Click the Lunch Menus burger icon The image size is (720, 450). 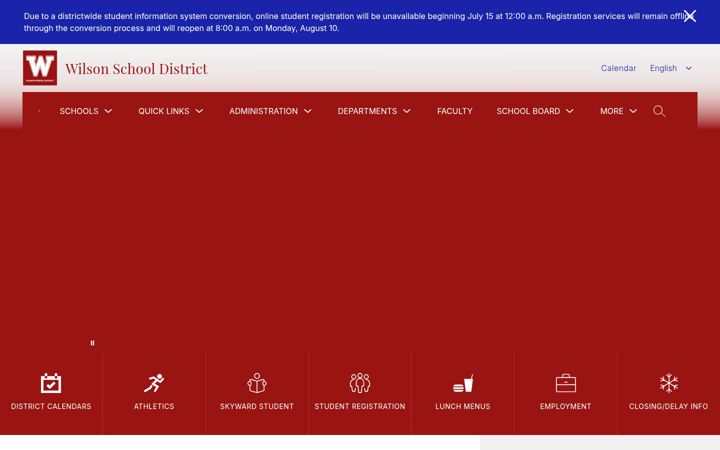[462, 384]
